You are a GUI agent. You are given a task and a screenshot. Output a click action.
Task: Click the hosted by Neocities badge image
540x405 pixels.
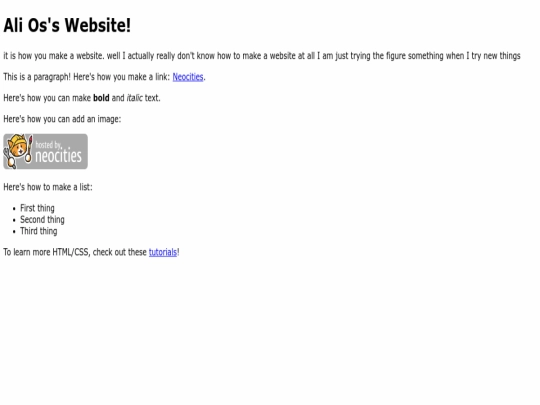click(45, 152)
